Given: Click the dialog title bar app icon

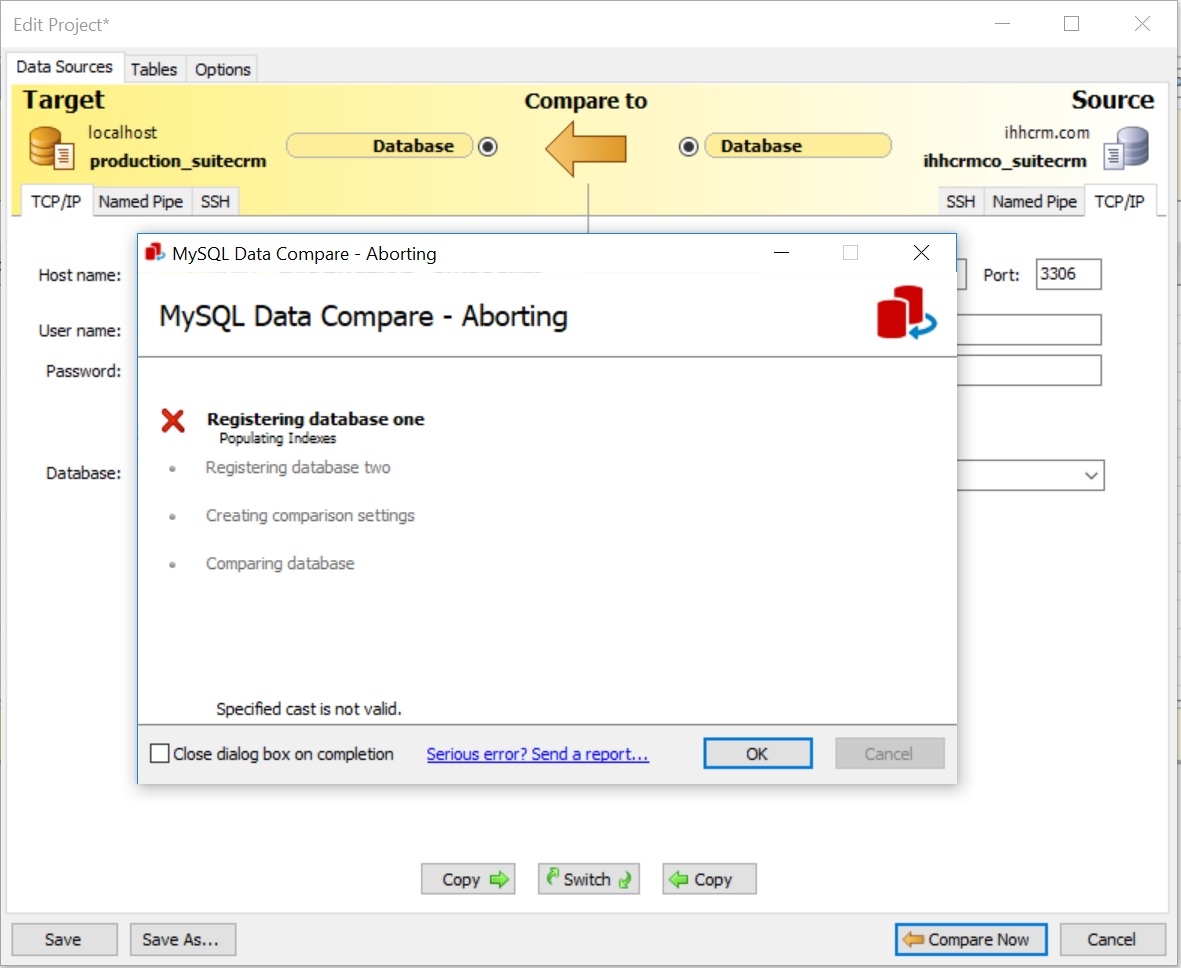Looking at the screenshot, I should coord(154,252).
